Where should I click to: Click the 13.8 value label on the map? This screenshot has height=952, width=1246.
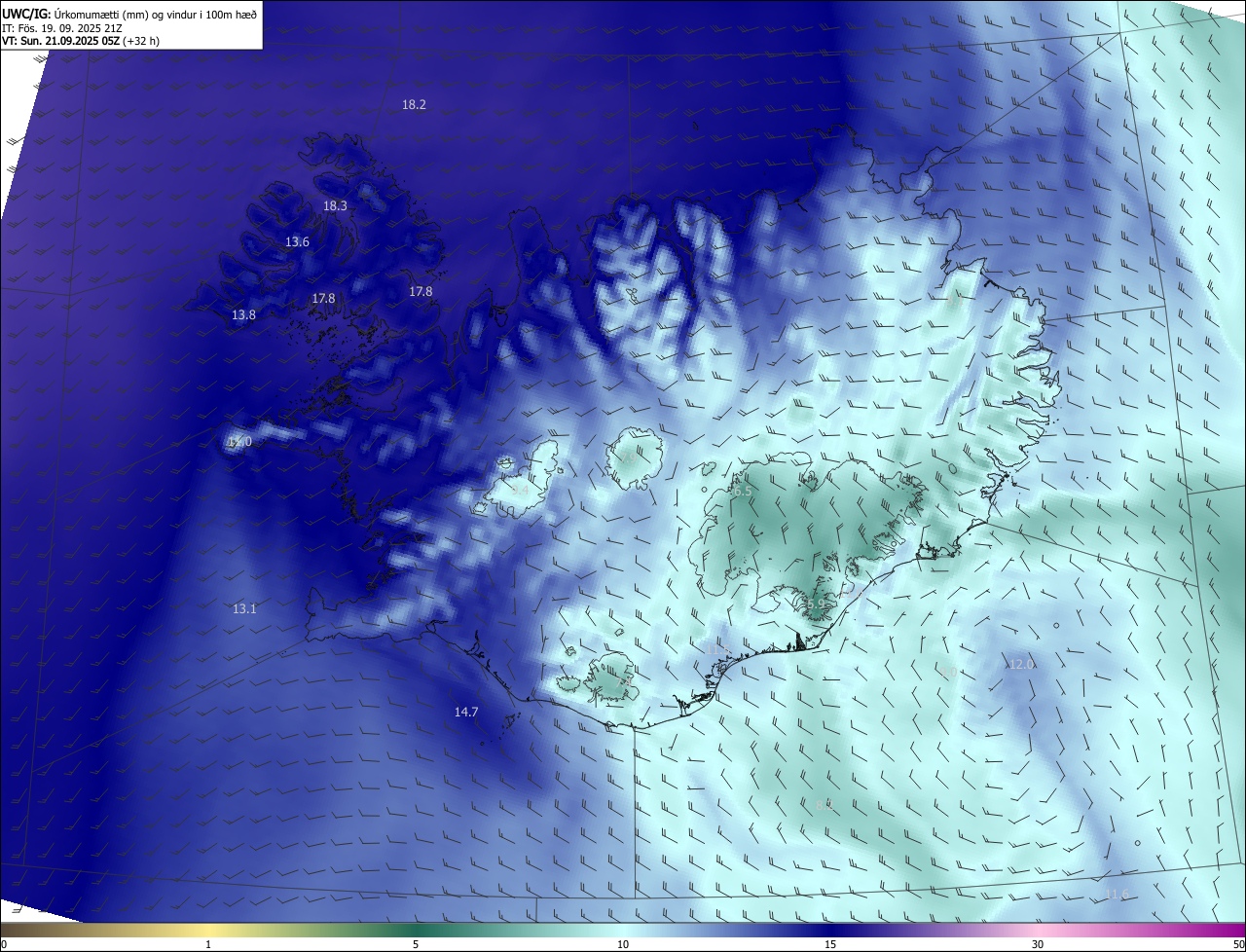point(243,315)
